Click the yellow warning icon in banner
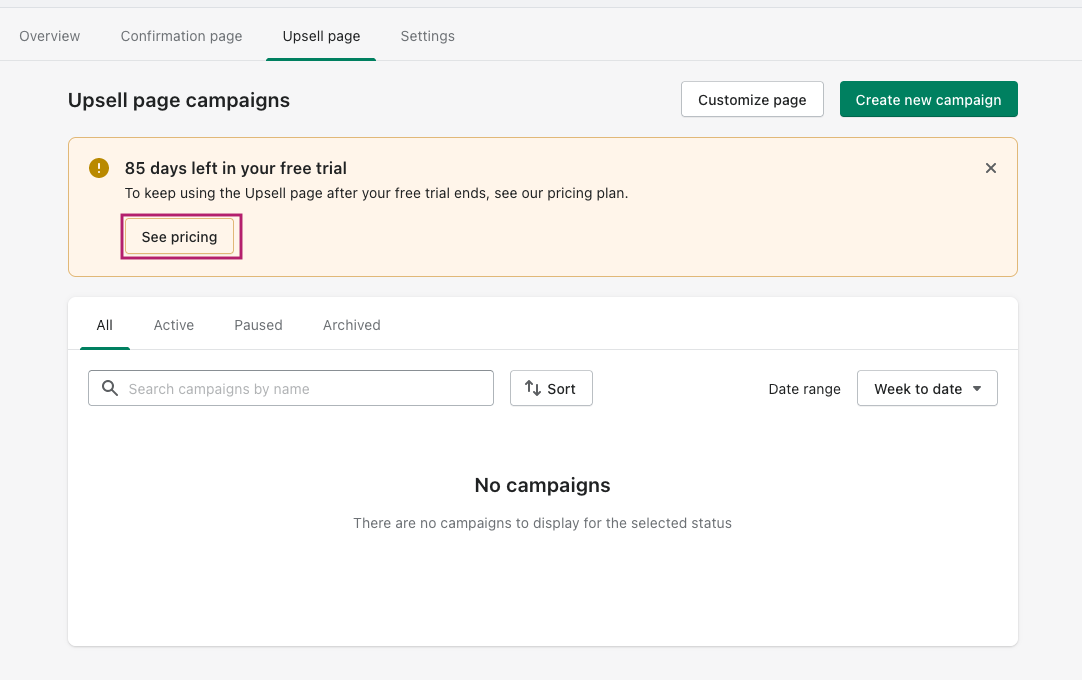Screen dimensions: 1082x680 98,168
